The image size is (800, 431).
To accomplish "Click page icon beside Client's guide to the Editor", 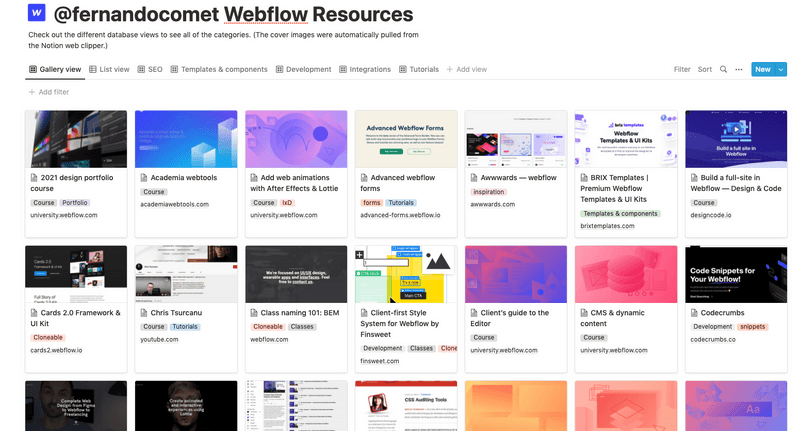I will [474, 313].
